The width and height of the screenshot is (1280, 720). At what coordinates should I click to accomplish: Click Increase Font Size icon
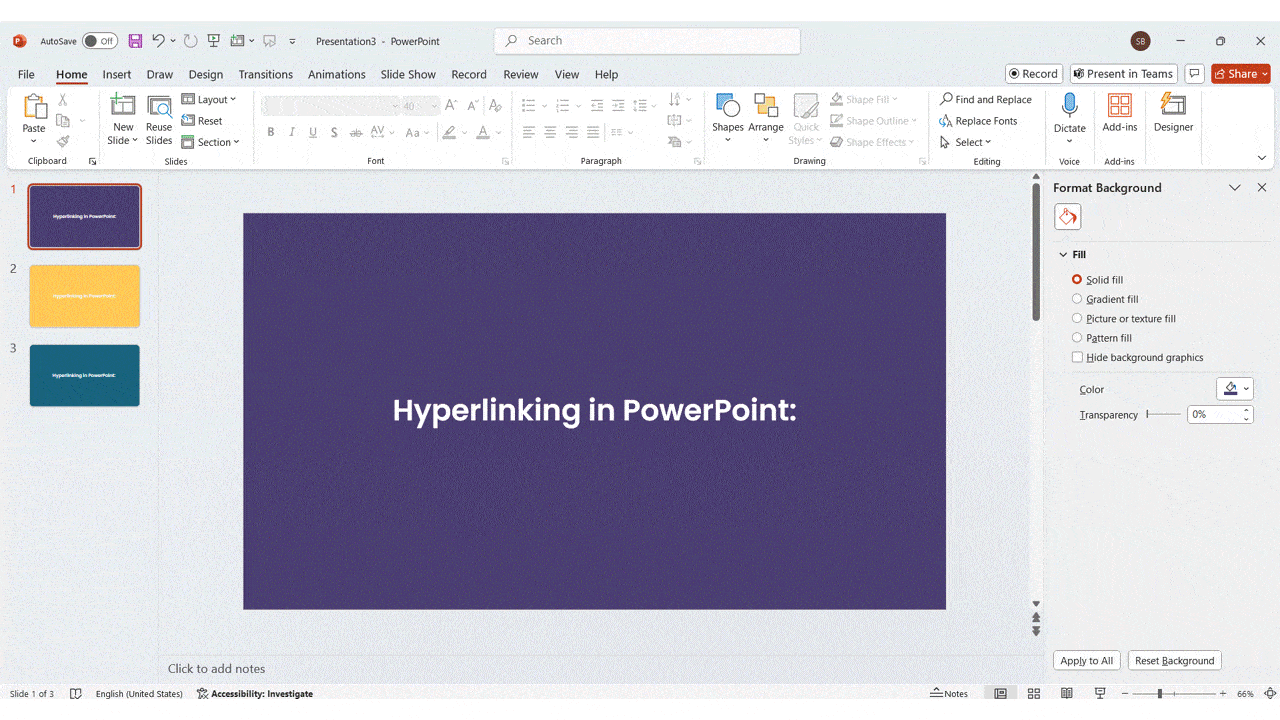451,105
